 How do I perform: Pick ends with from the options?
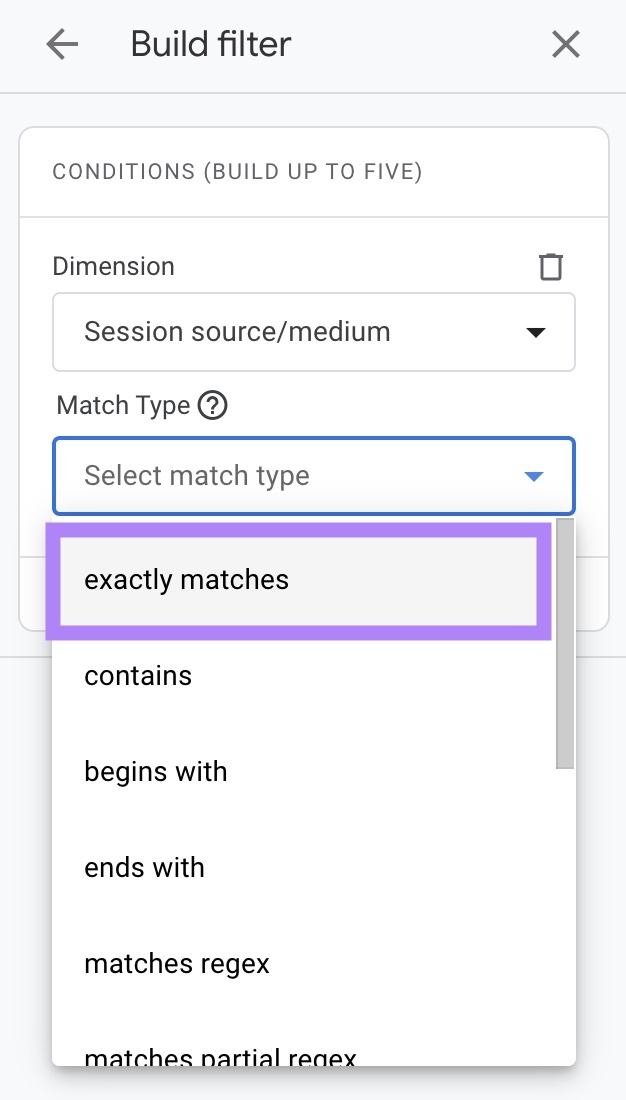(x=144, y=867)
